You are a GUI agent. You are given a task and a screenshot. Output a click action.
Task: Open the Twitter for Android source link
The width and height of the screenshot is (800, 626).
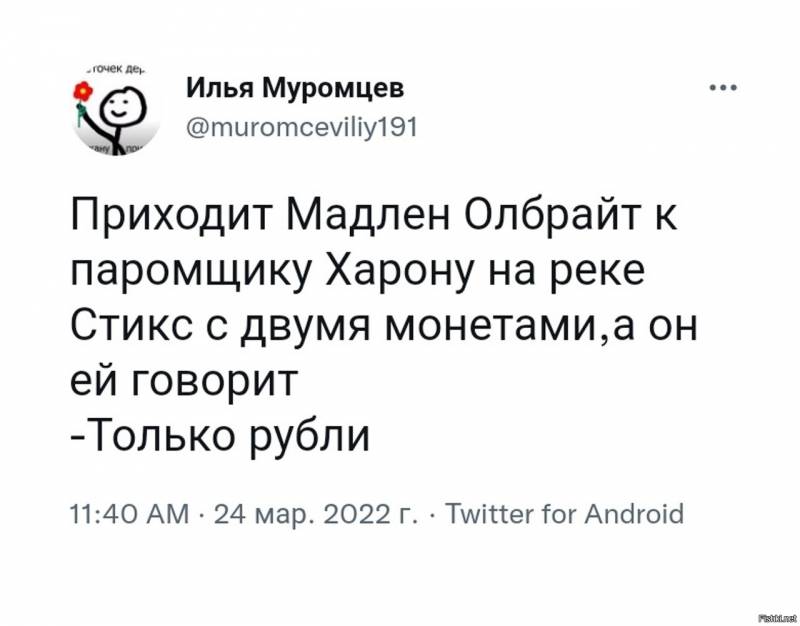[564, 514]
